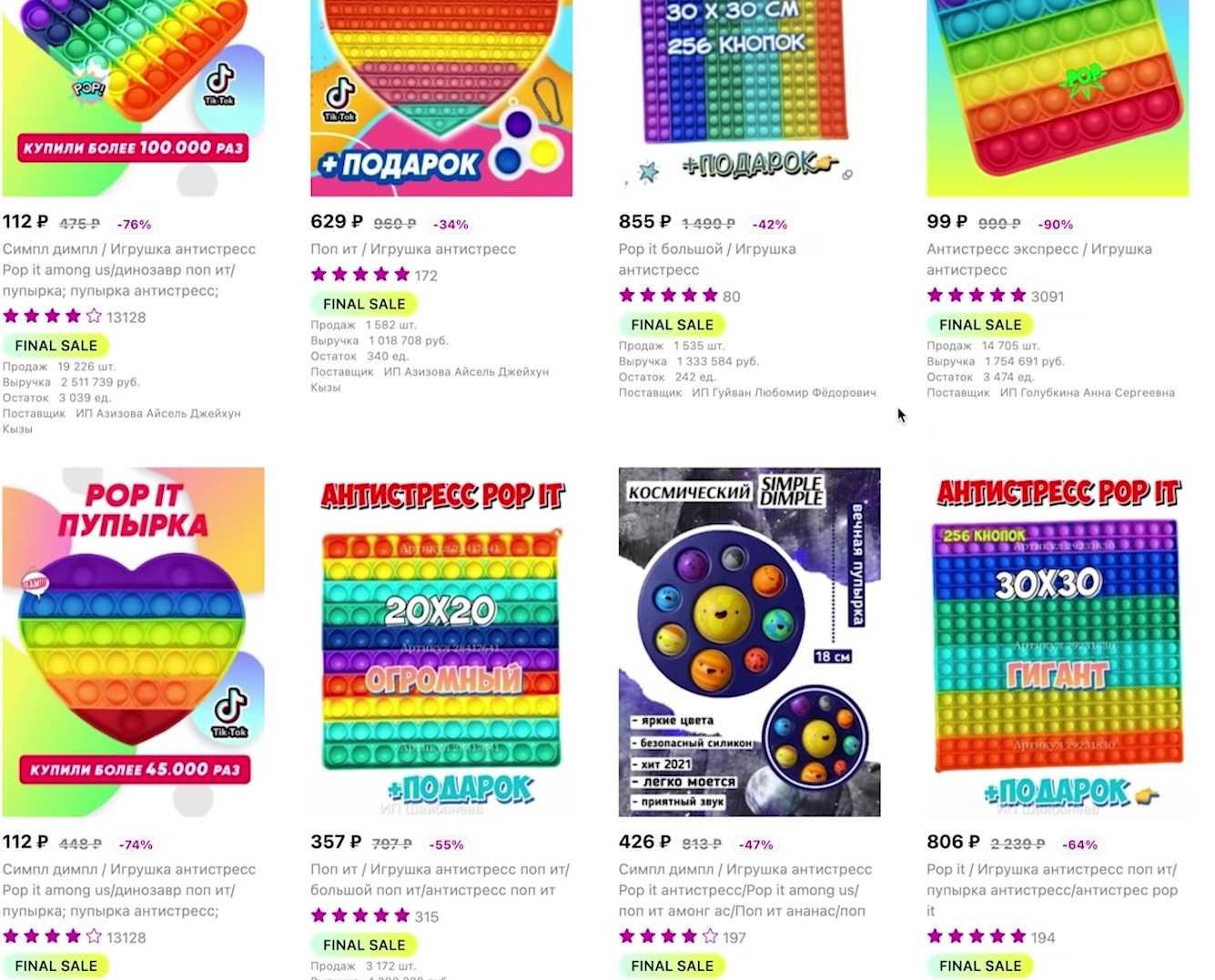This screenshot has height=980, width=1215.
Task: Click FINAL SALE badge under 629 ₽ product
Action: 364,304
